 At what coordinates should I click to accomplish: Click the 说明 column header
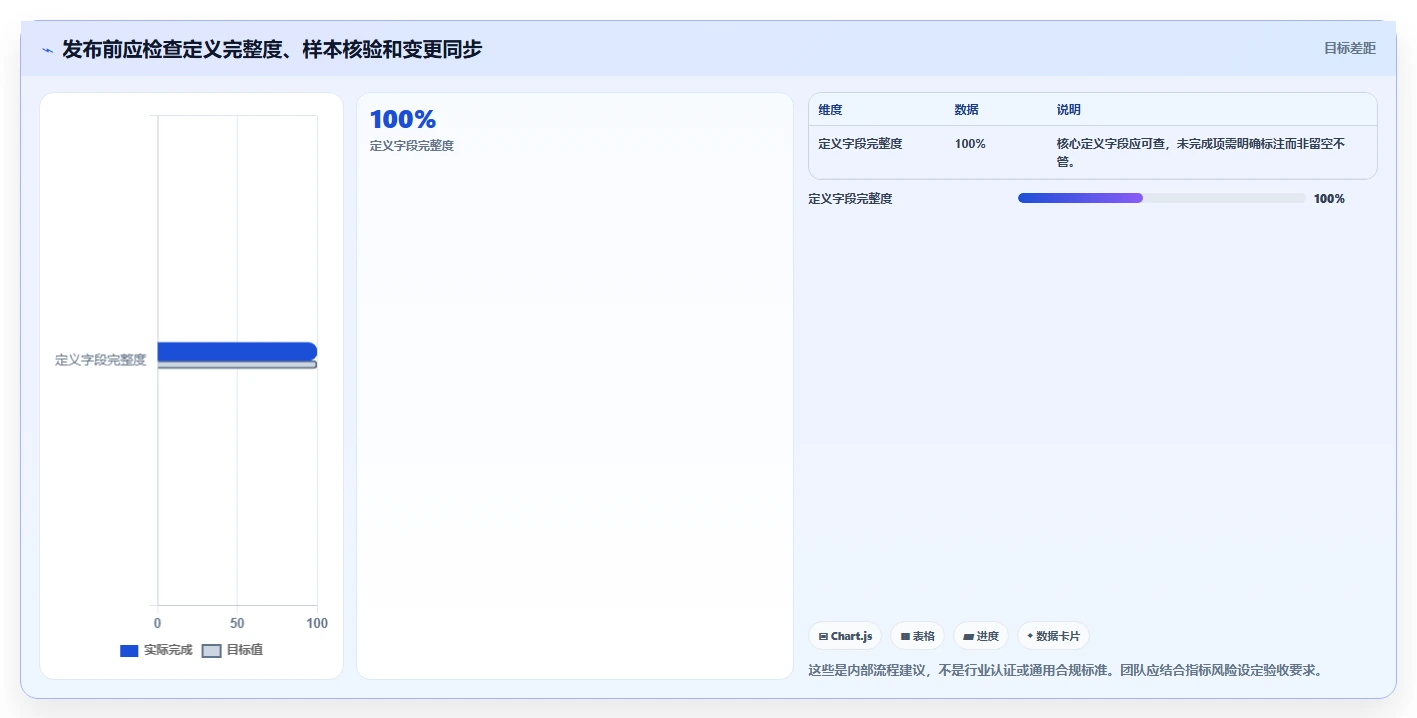pyautogui.click(x=1068, y=110)
